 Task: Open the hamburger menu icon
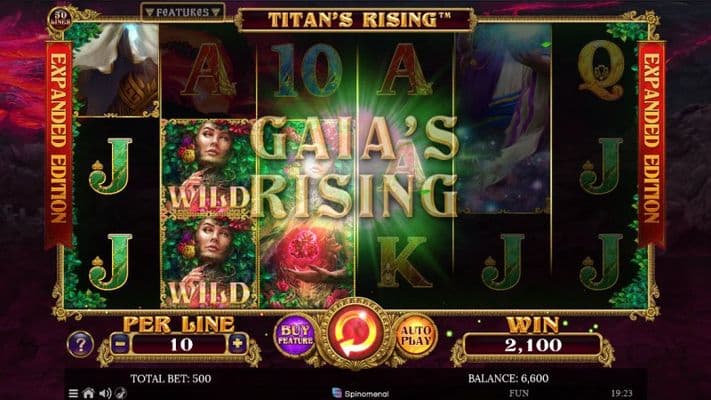(x=73, y=393)
